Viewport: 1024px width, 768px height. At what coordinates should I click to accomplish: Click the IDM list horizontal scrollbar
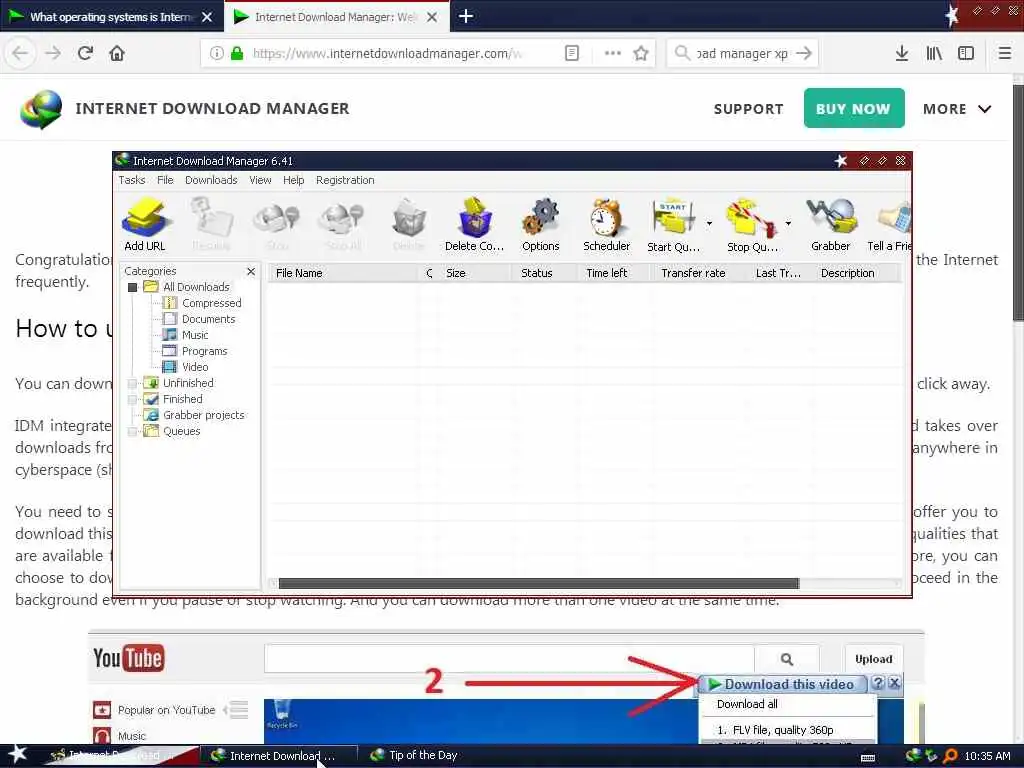(x=539, y=583)
